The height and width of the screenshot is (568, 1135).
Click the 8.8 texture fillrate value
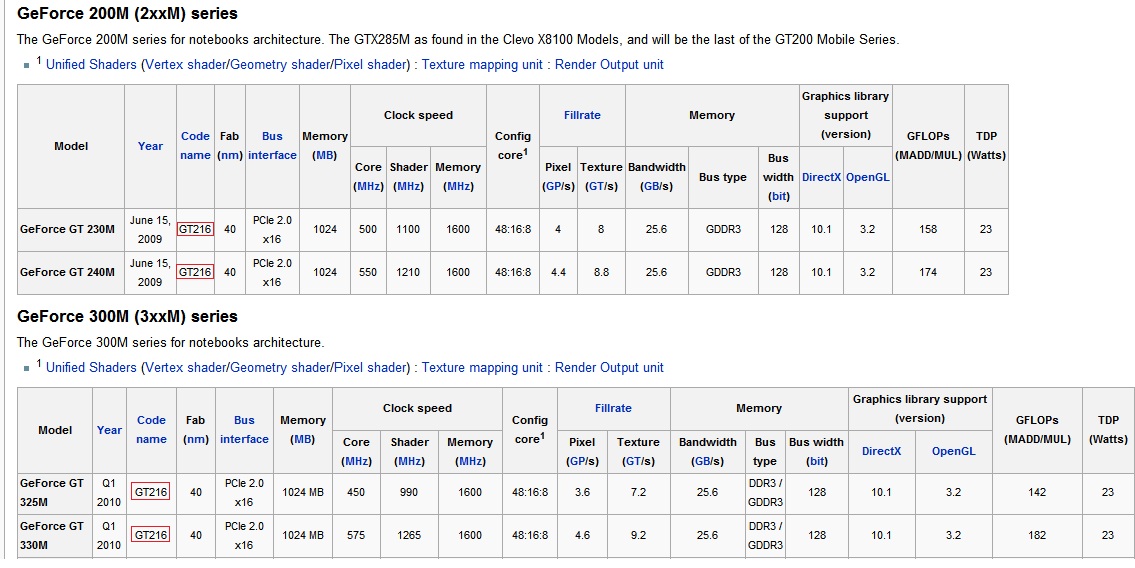click(x=601, y=273)
